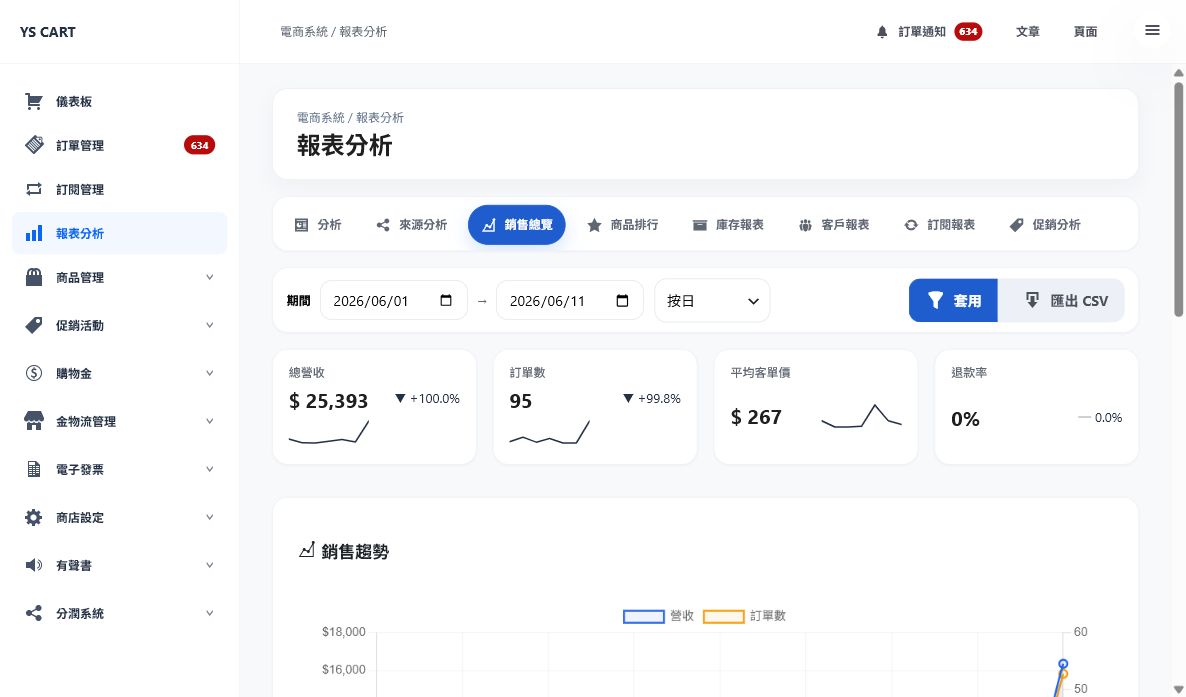The image size is (1186, 697).
Task: Switch to the 訂閱報表 tab
Action: point(939,225)
